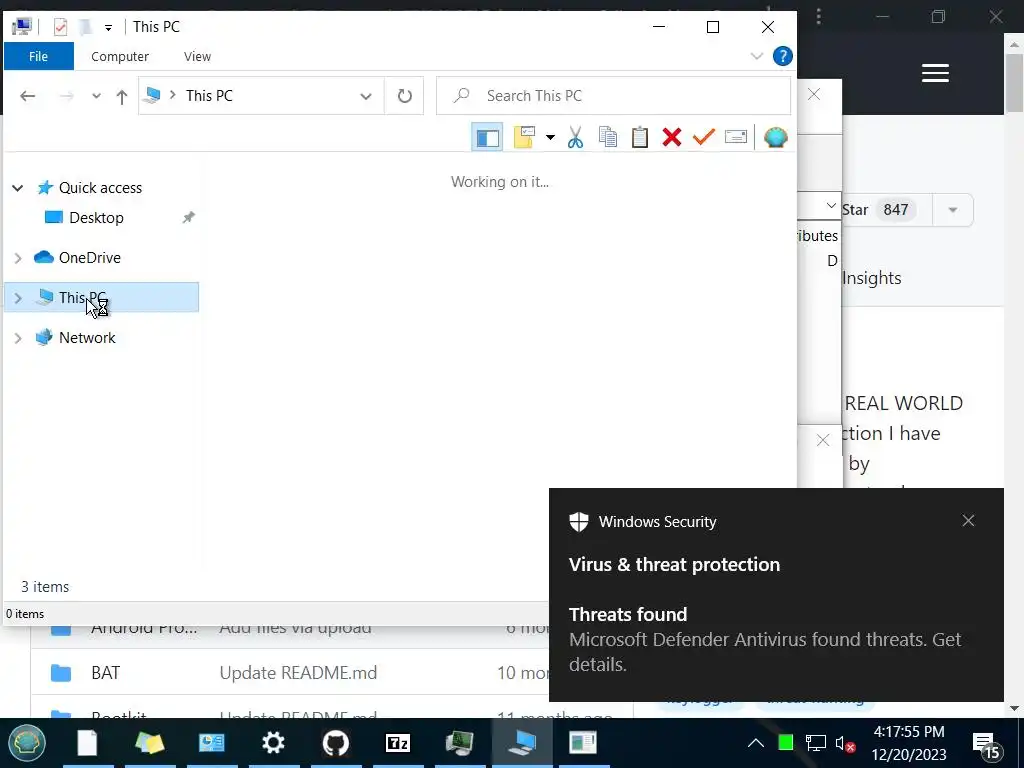
Task: Open the Customize Quick Access Toolbar dropdown
Action: [108, 27]
